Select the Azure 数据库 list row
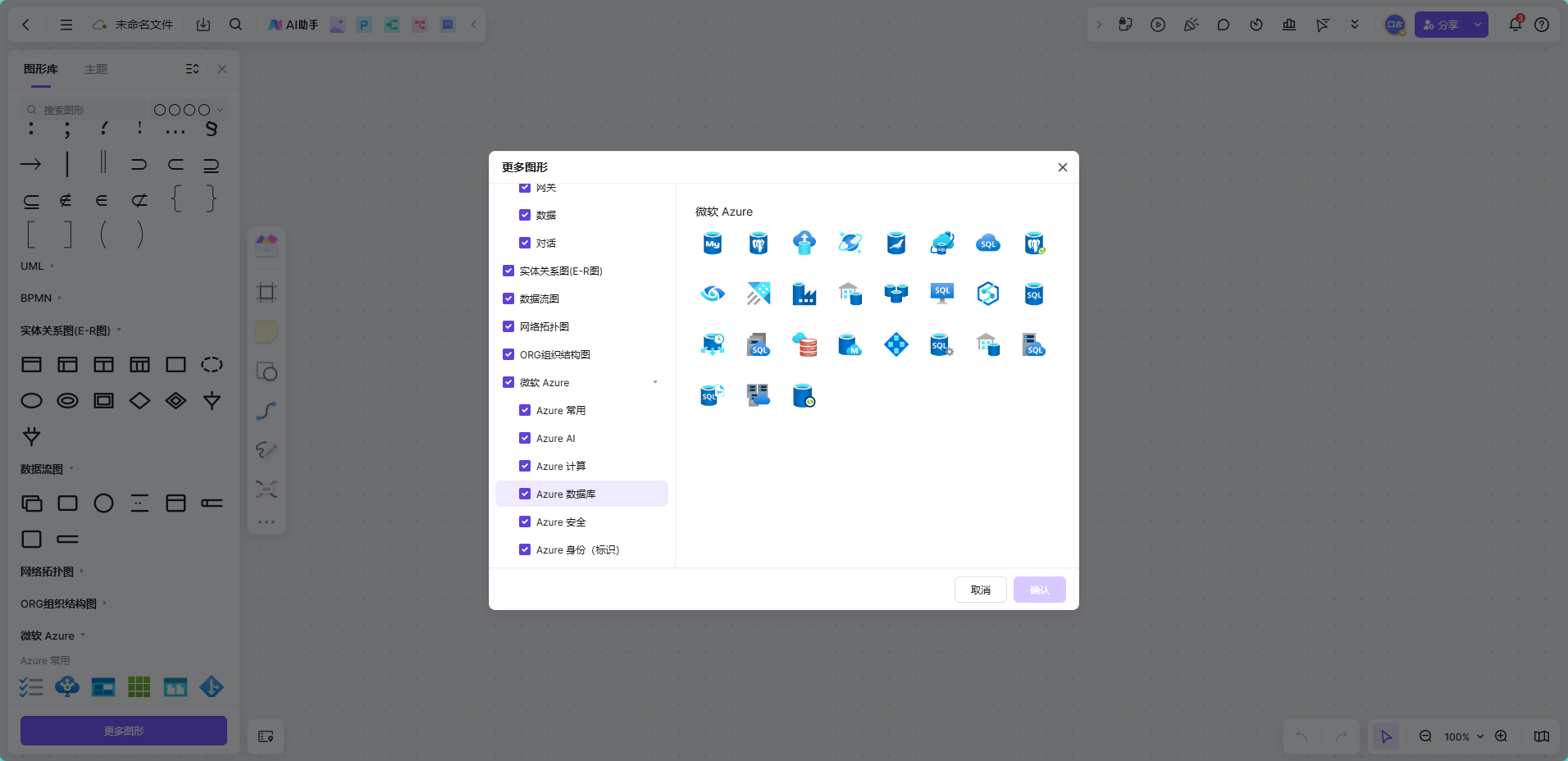The image size is (1568, 761). tap(581, 494)
